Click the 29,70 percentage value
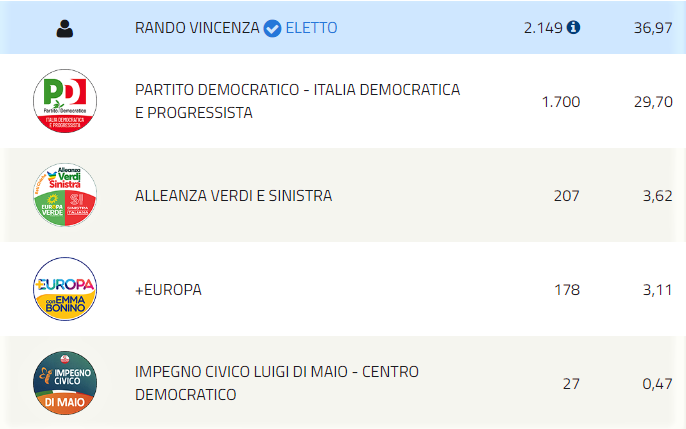 (x=653, y=101)
